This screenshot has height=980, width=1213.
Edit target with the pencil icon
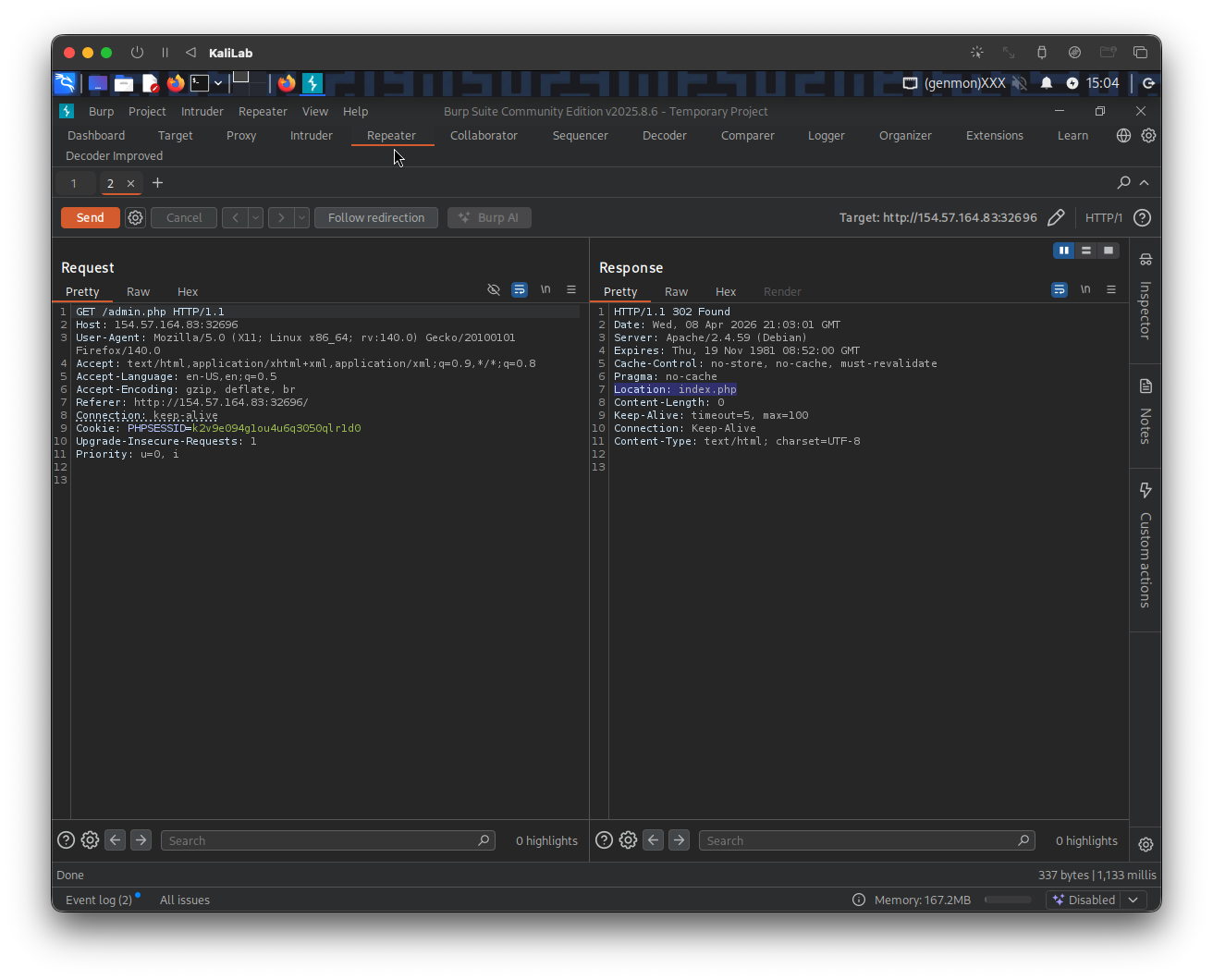1056,218
